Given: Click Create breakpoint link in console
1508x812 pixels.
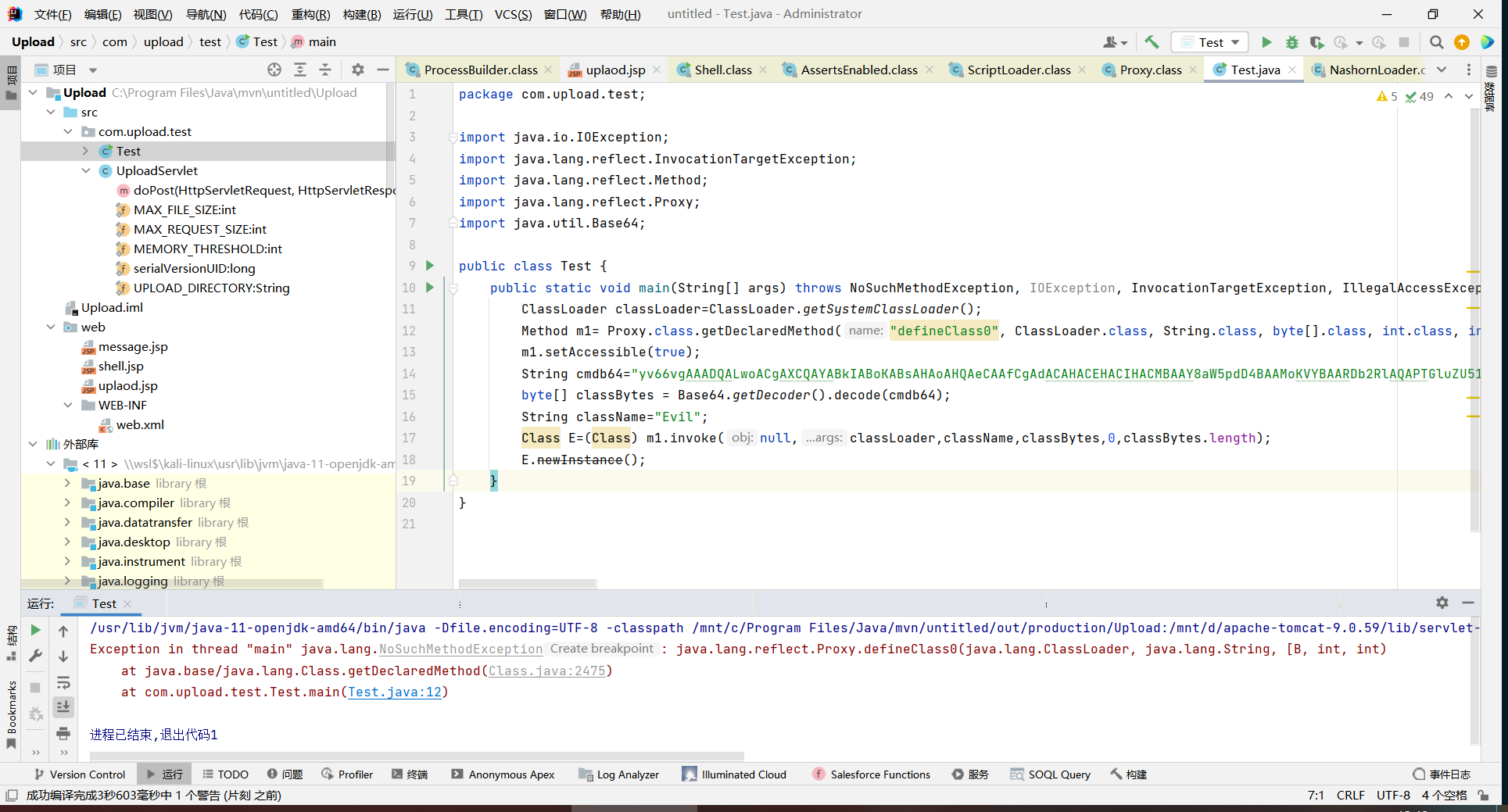Looking at the screenshot, I should (x=601, y=649).
